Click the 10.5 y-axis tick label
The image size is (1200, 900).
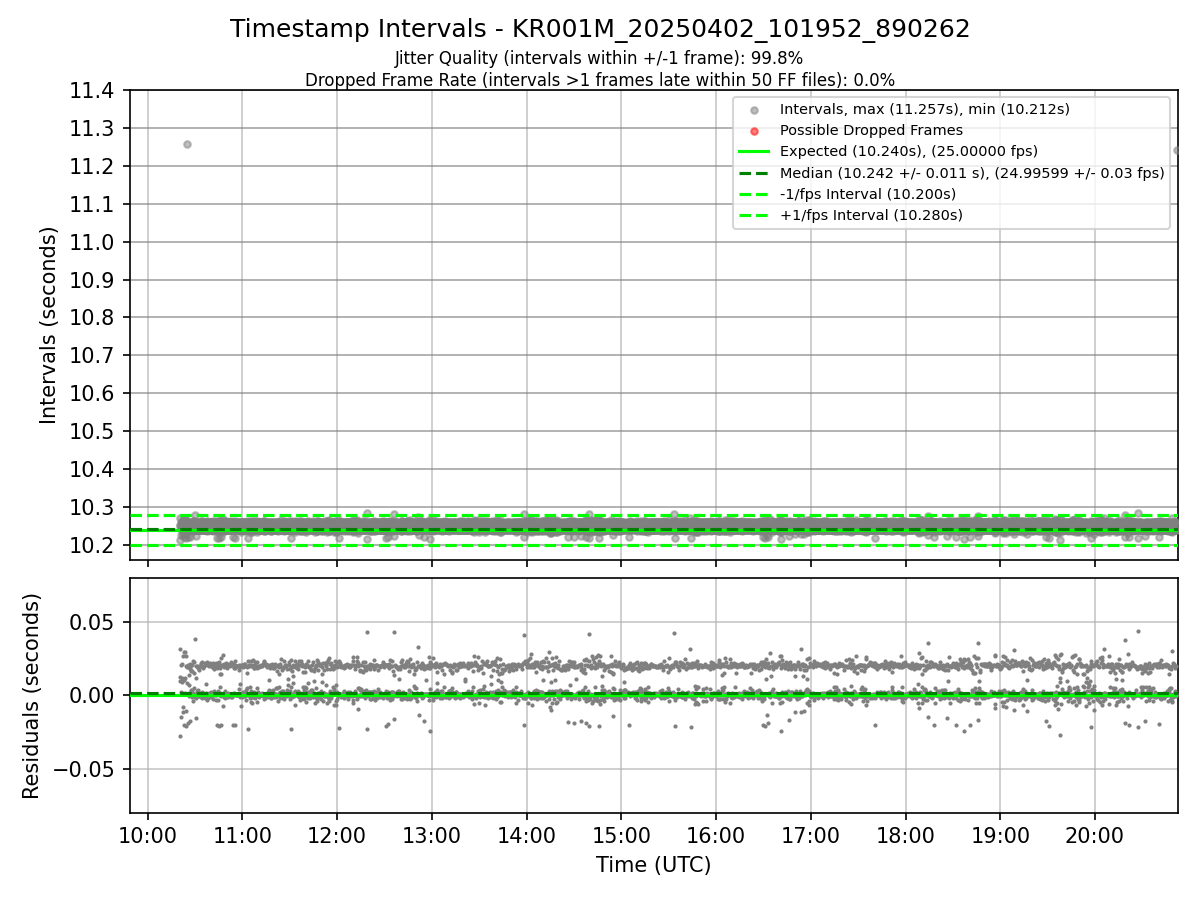[x=94, y=431]
